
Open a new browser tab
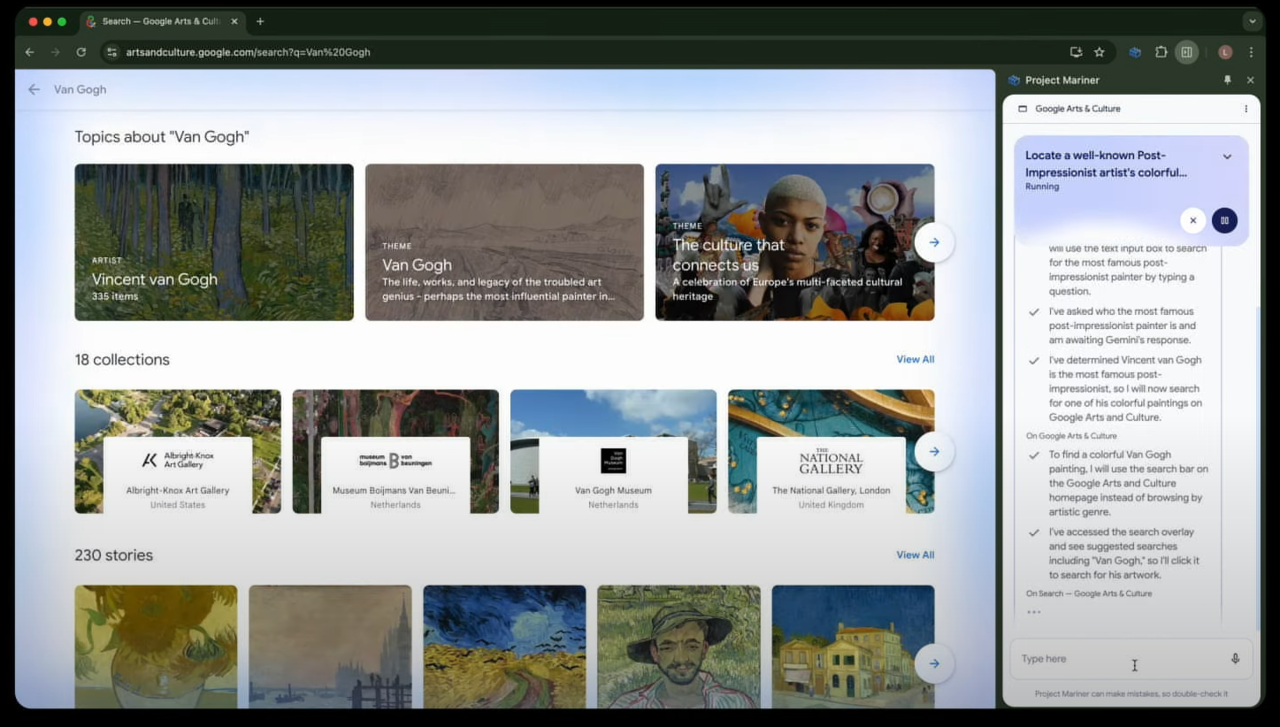pos(260,21)
